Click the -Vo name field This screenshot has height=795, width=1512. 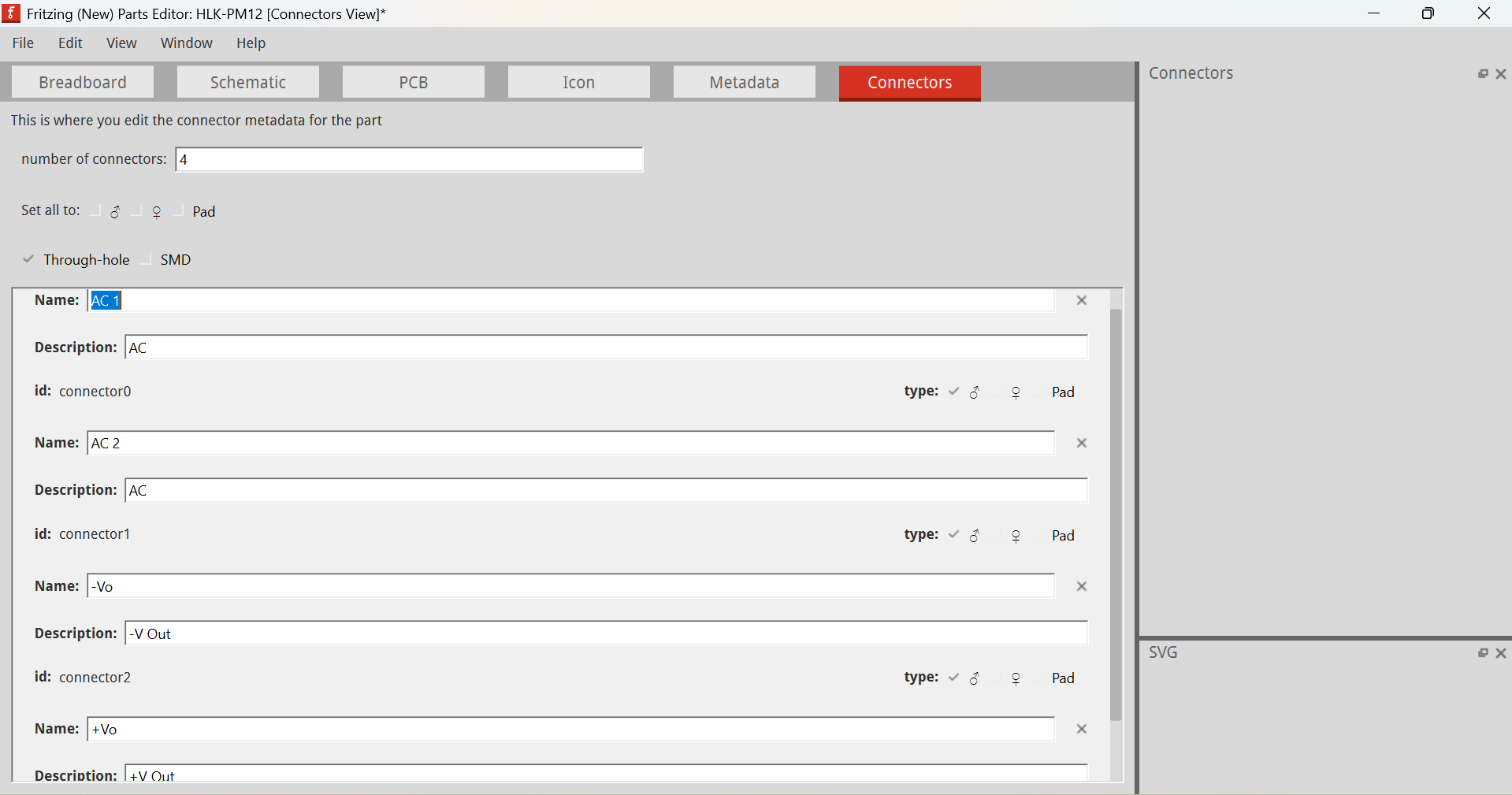[571, 586]
